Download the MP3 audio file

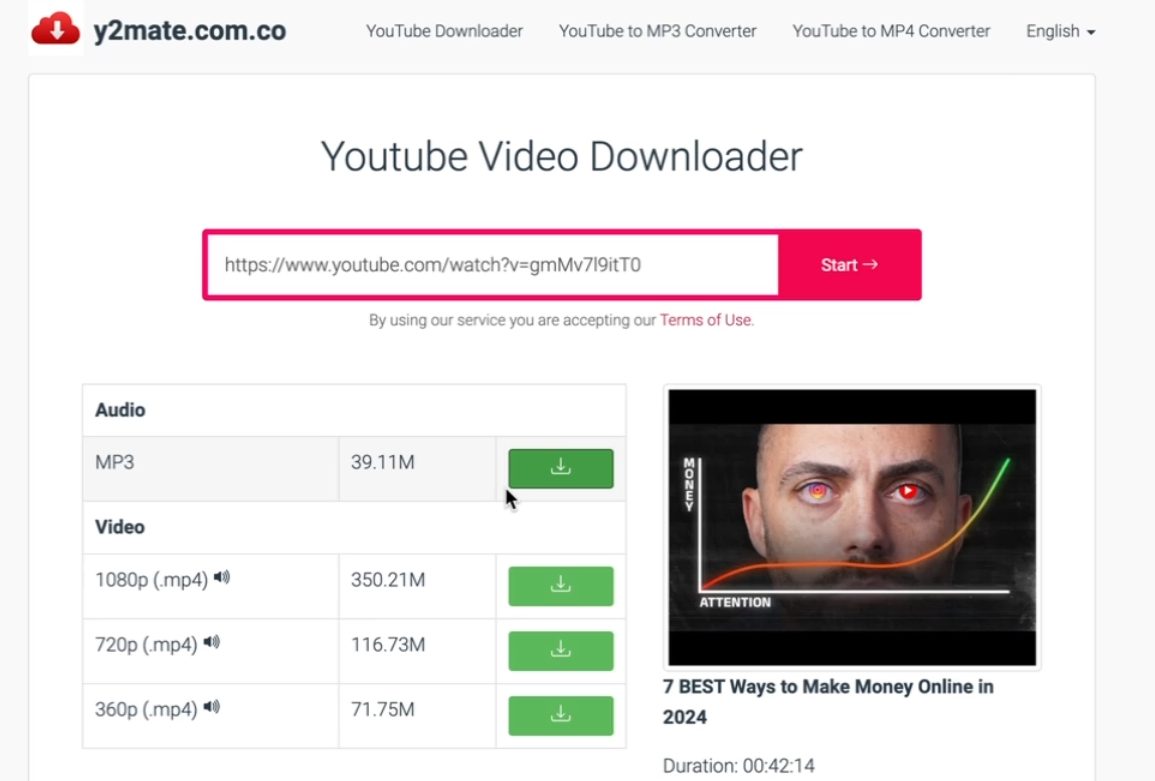(560, 468)
